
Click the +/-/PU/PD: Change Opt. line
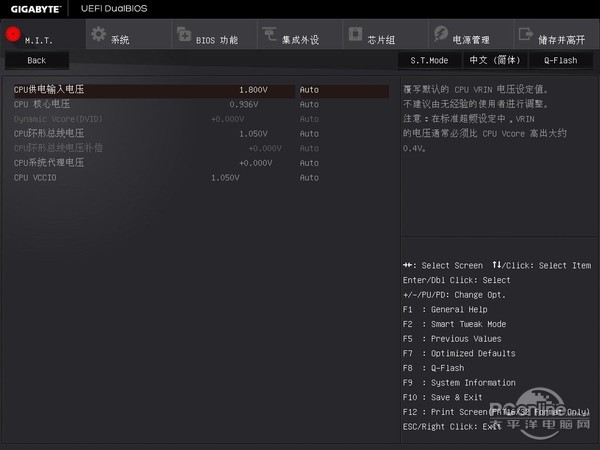[x=454, y=295]
